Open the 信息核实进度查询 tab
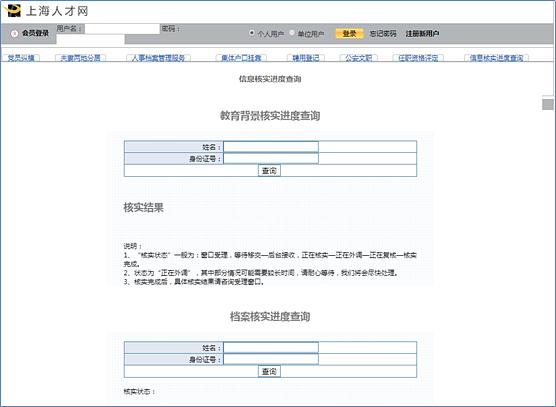This screenshot has width=556, height=407. point(496,58)
